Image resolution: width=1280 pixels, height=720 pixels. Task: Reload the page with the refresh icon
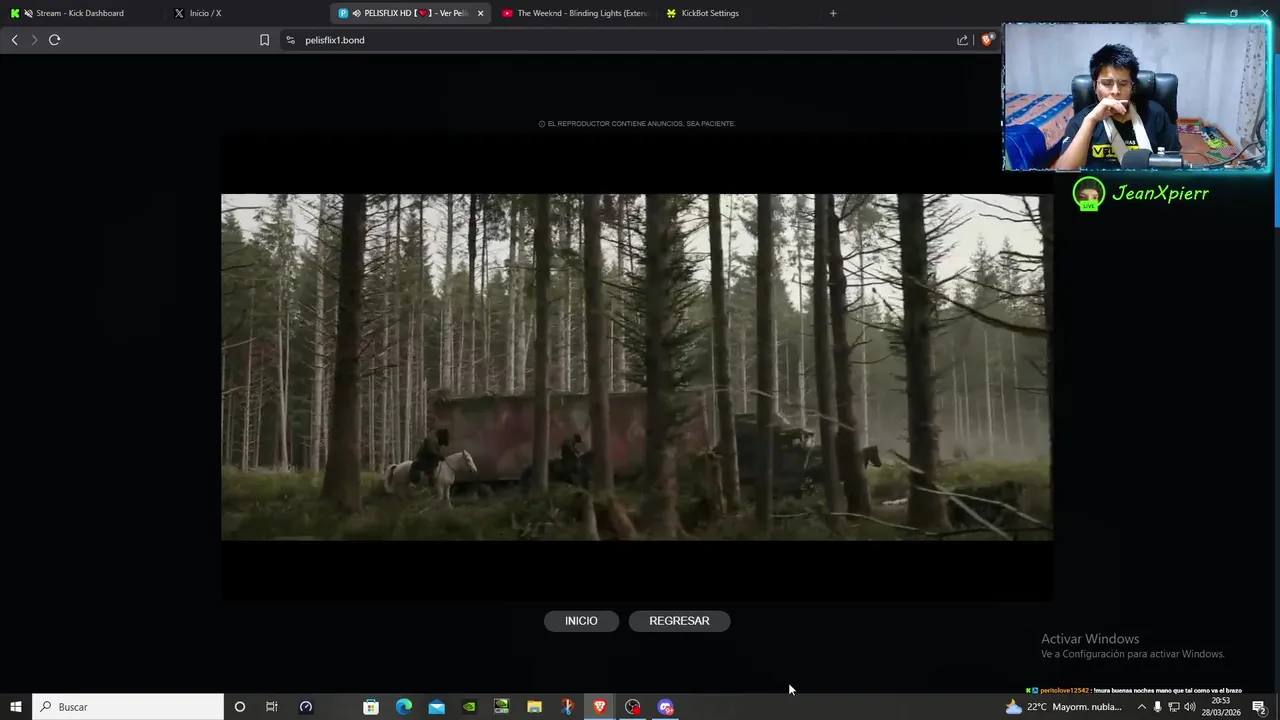(54, 40)
